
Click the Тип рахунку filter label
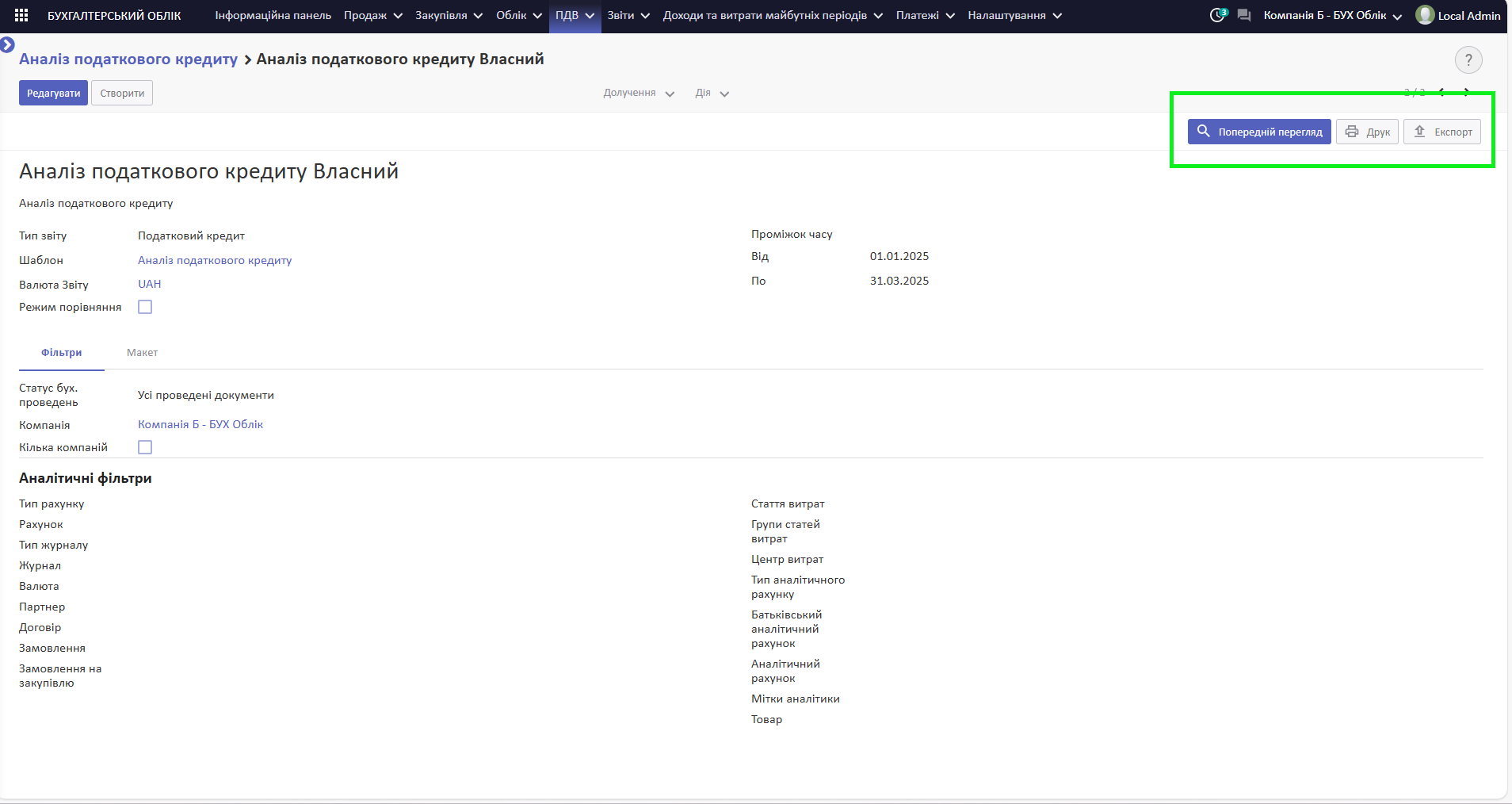pyautogui.click(x=52, y=503)
